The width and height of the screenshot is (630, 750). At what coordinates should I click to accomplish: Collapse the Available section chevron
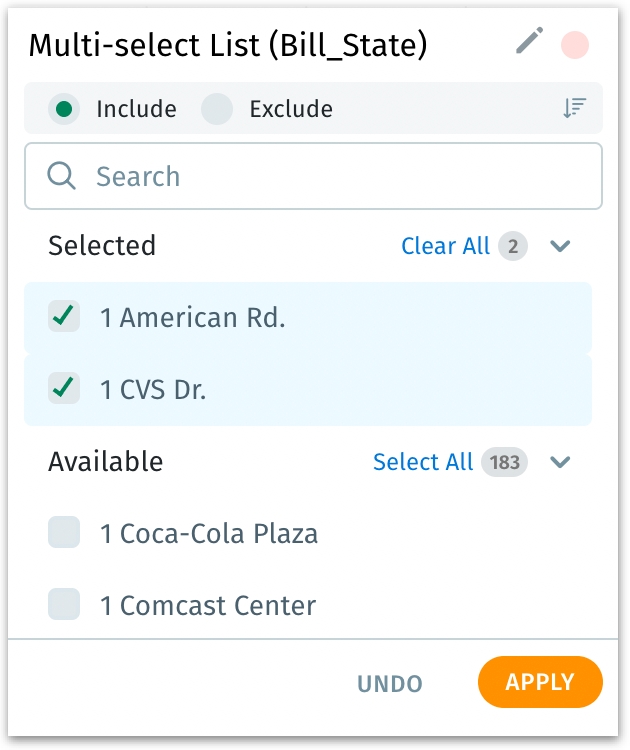[560, 462]
